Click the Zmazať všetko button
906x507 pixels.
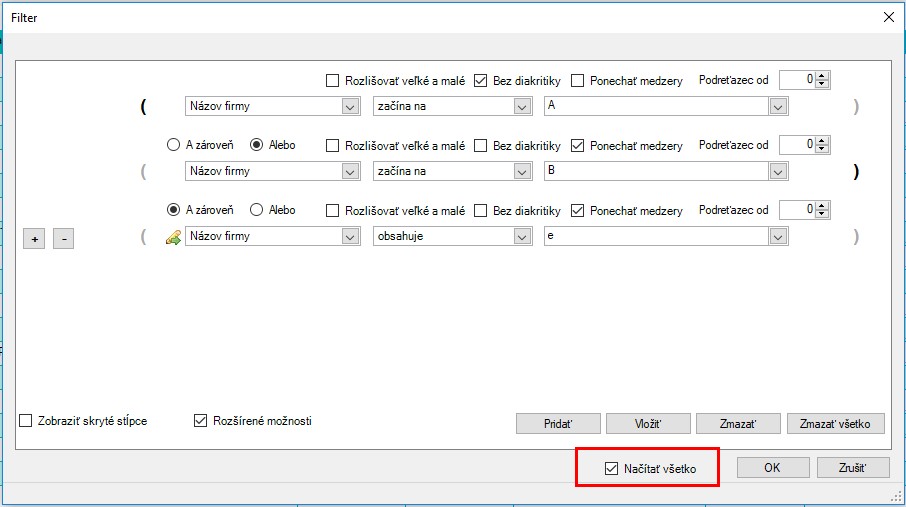click(835, 424)
